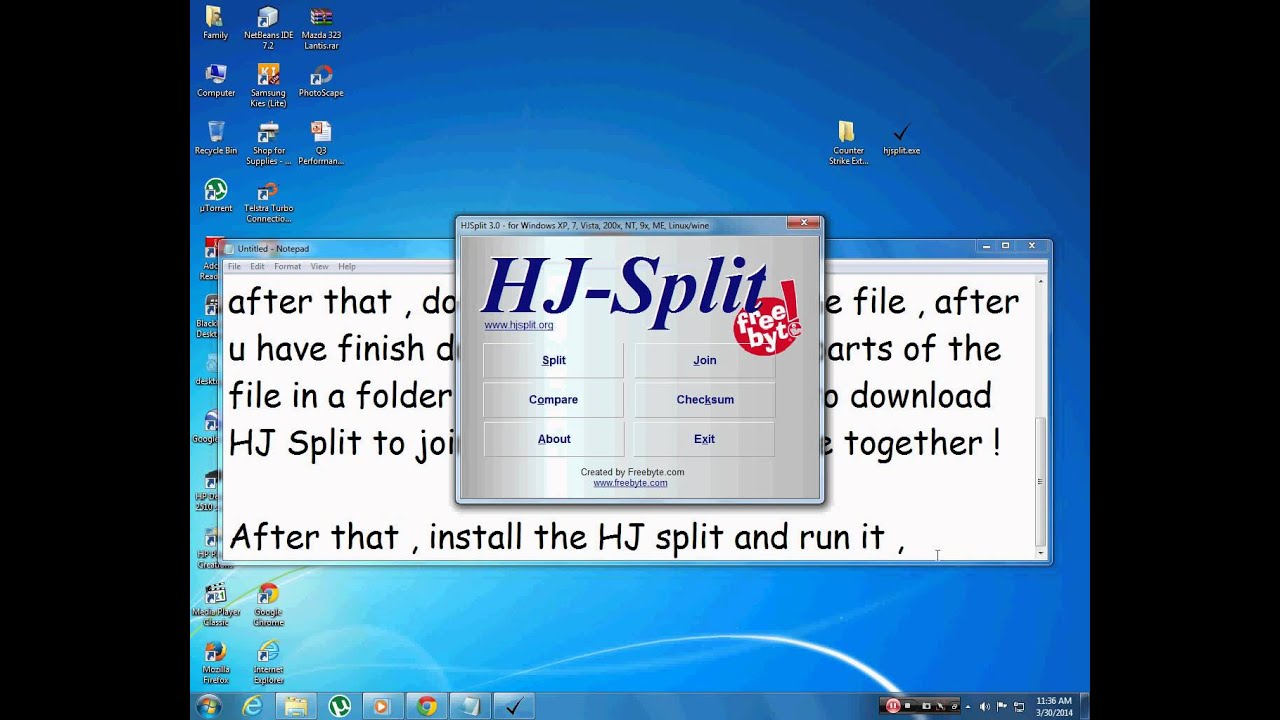Select the Telstra Turbo Connection desktop icon
1280x720 pixels.
(268, 201)
